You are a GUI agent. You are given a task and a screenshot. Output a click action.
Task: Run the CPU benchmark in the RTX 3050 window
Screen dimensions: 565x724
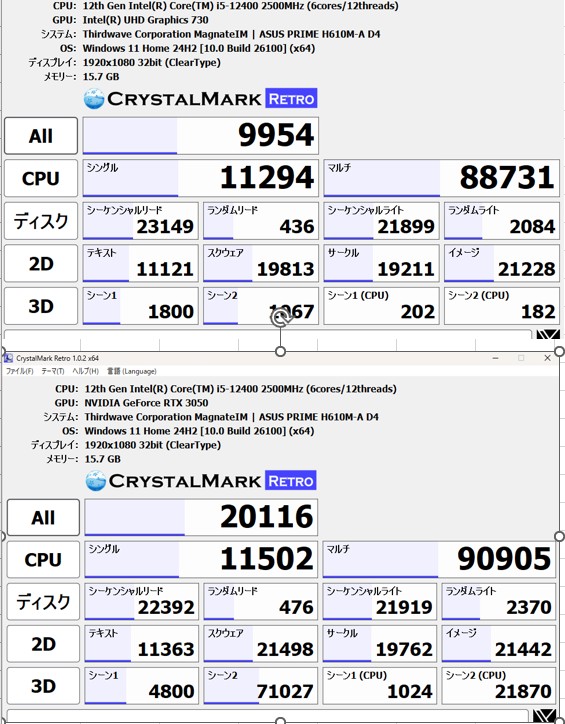[43, 560]
